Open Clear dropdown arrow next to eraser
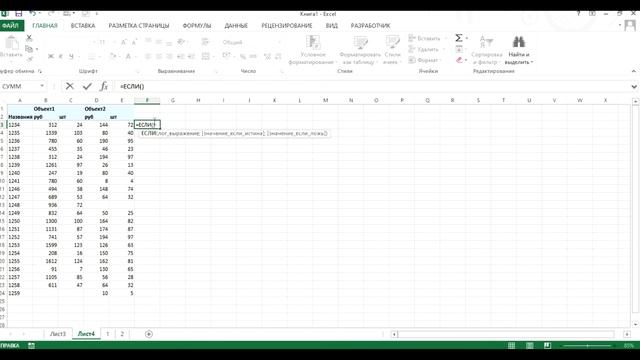Image resolution: width=640 pixels, height=360 pixels. pos(466,60)
